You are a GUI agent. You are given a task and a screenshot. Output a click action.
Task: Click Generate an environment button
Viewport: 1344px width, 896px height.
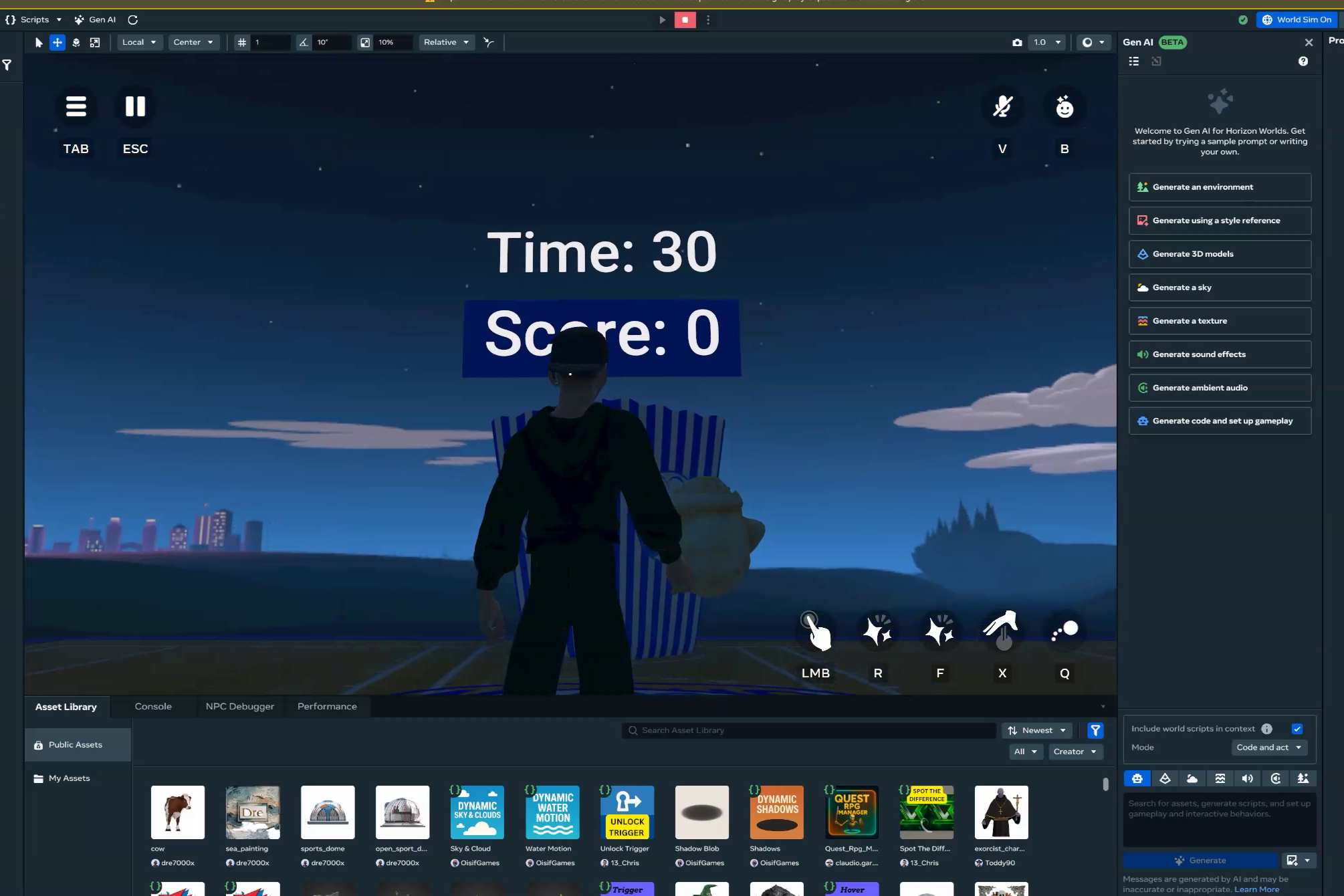(x=1220, y=187)
